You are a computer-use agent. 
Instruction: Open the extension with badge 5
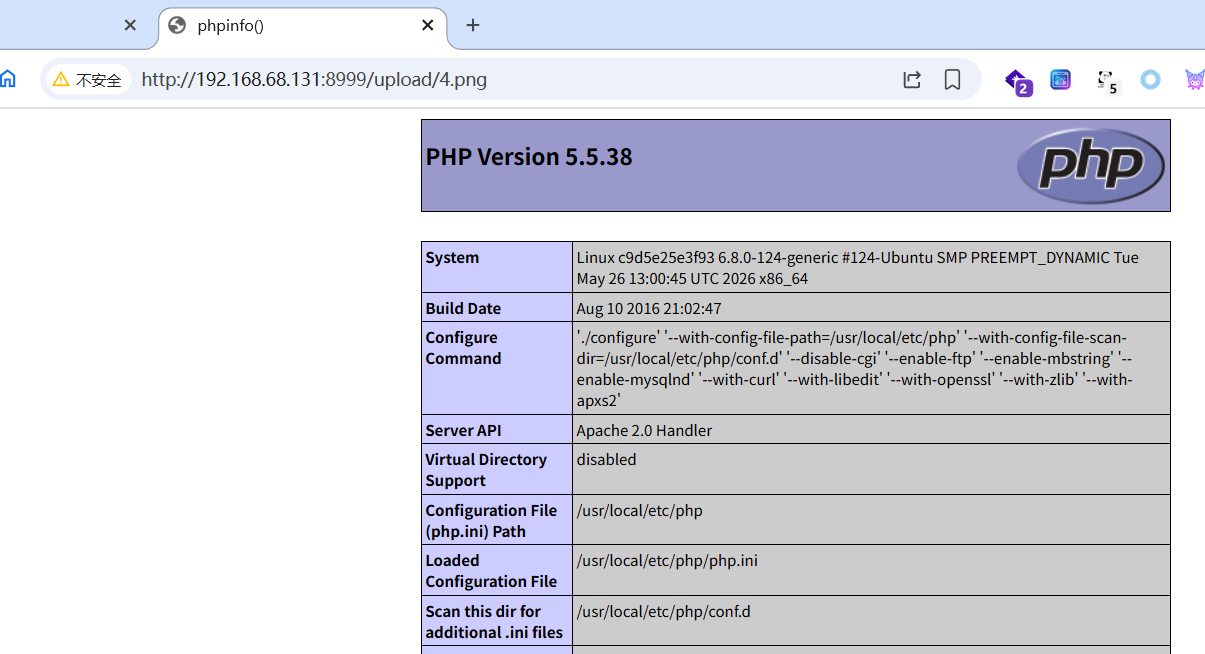coord(1106,82)
